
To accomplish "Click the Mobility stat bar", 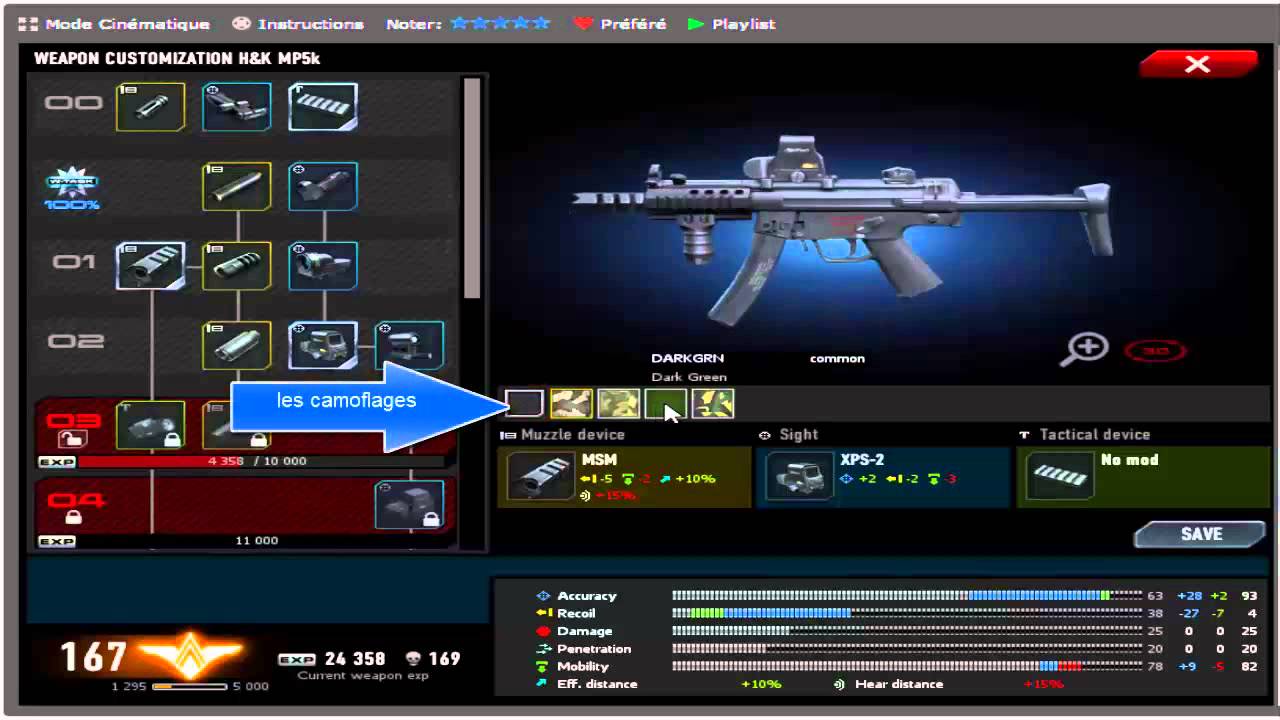I will [906, 666].
